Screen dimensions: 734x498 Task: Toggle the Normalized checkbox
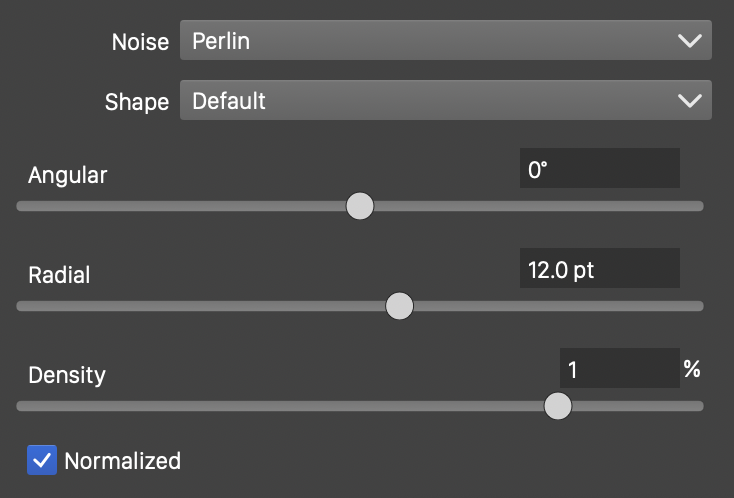point(42,460)
